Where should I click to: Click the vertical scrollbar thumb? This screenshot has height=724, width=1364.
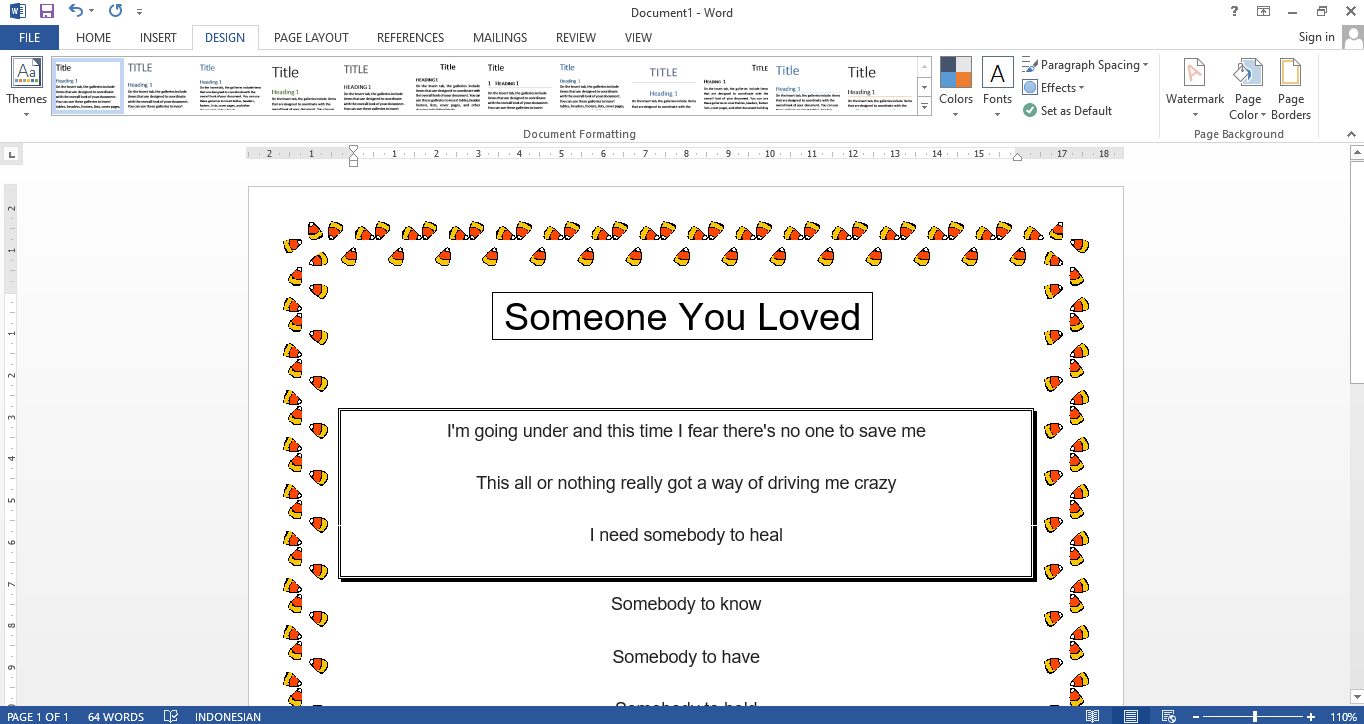tap(1356, 273)
